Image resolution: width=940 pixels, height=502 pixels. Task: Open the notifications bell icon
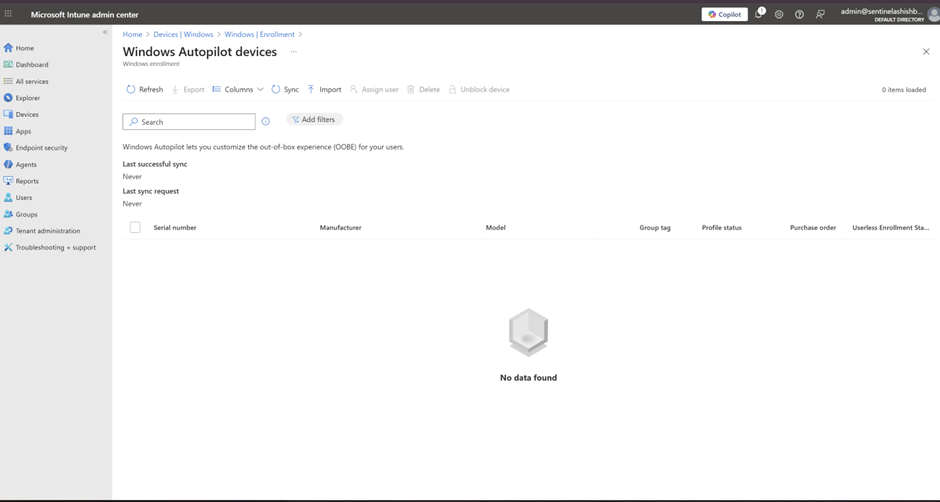pos(758,15)
